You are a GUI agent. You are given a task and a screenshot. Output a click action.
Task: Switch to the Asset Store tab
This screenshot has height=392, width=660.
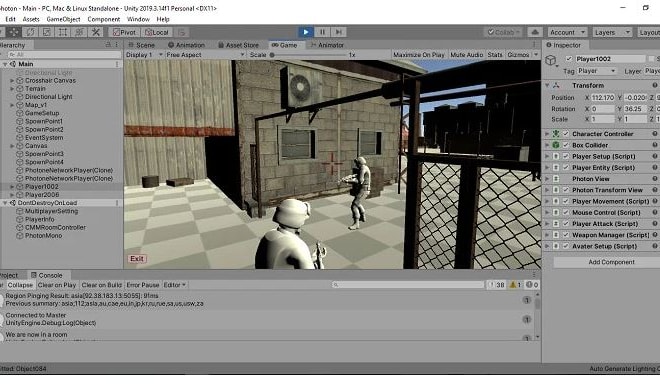coord(238,45)
